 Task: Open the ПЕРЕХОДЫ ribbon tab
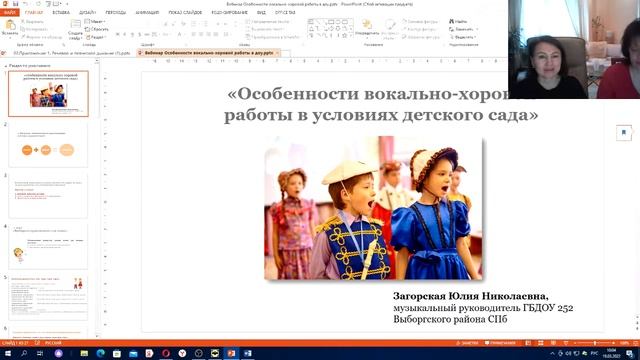[116, 13]
